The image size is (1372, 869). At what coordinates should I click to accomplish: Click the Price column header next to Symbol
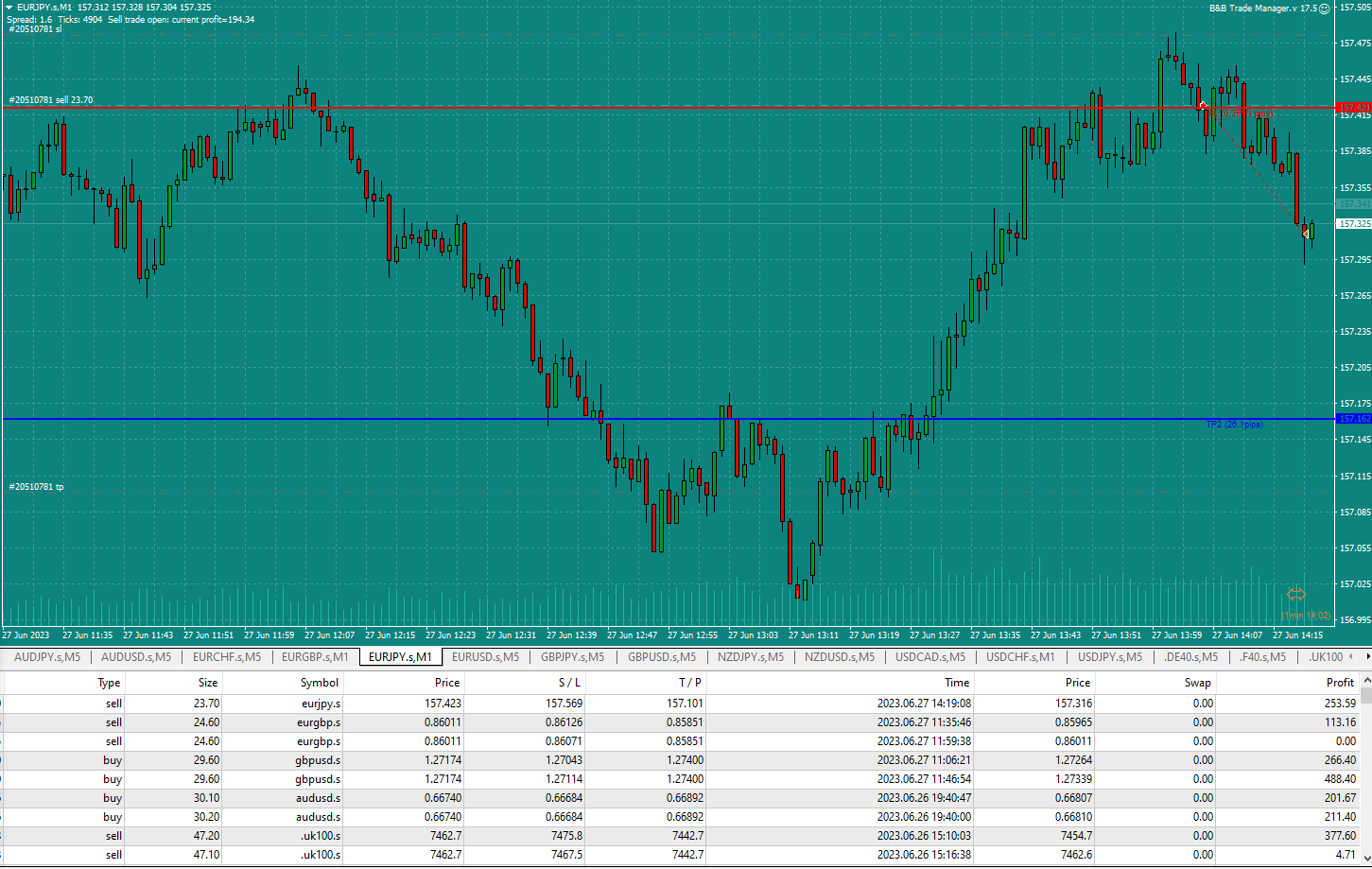tap(404, 682)
